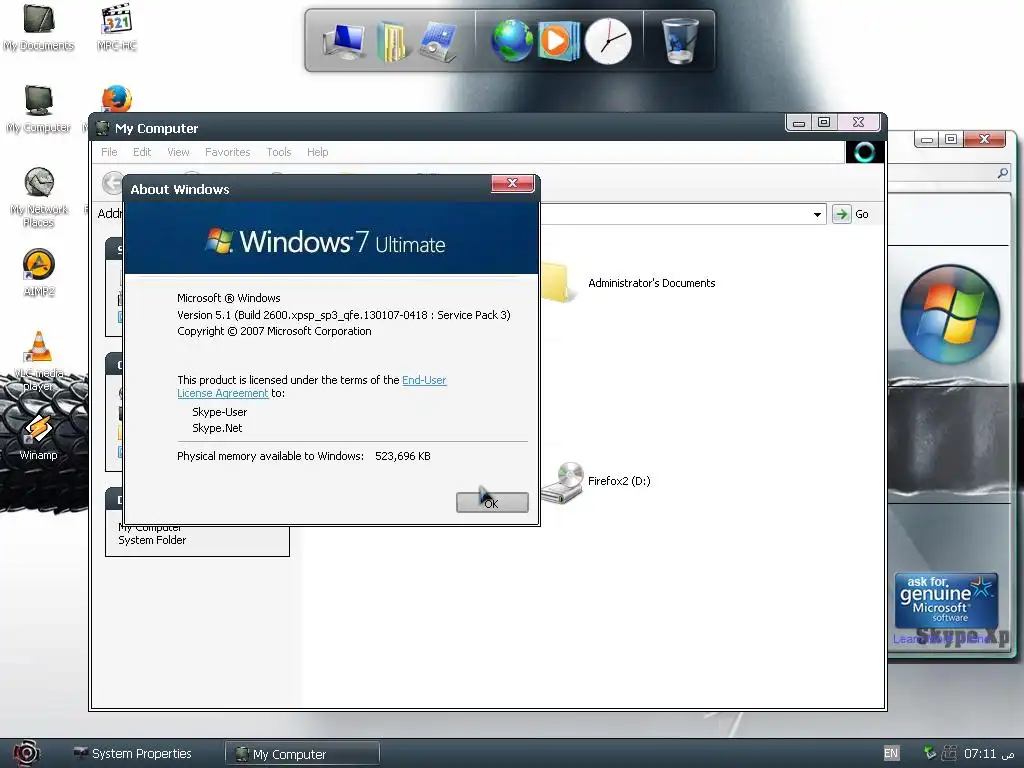The width and height of the screenshot is (1024, 768).
Task: Launch AIMP2 desktop shortcut
Action: (39, 272)
